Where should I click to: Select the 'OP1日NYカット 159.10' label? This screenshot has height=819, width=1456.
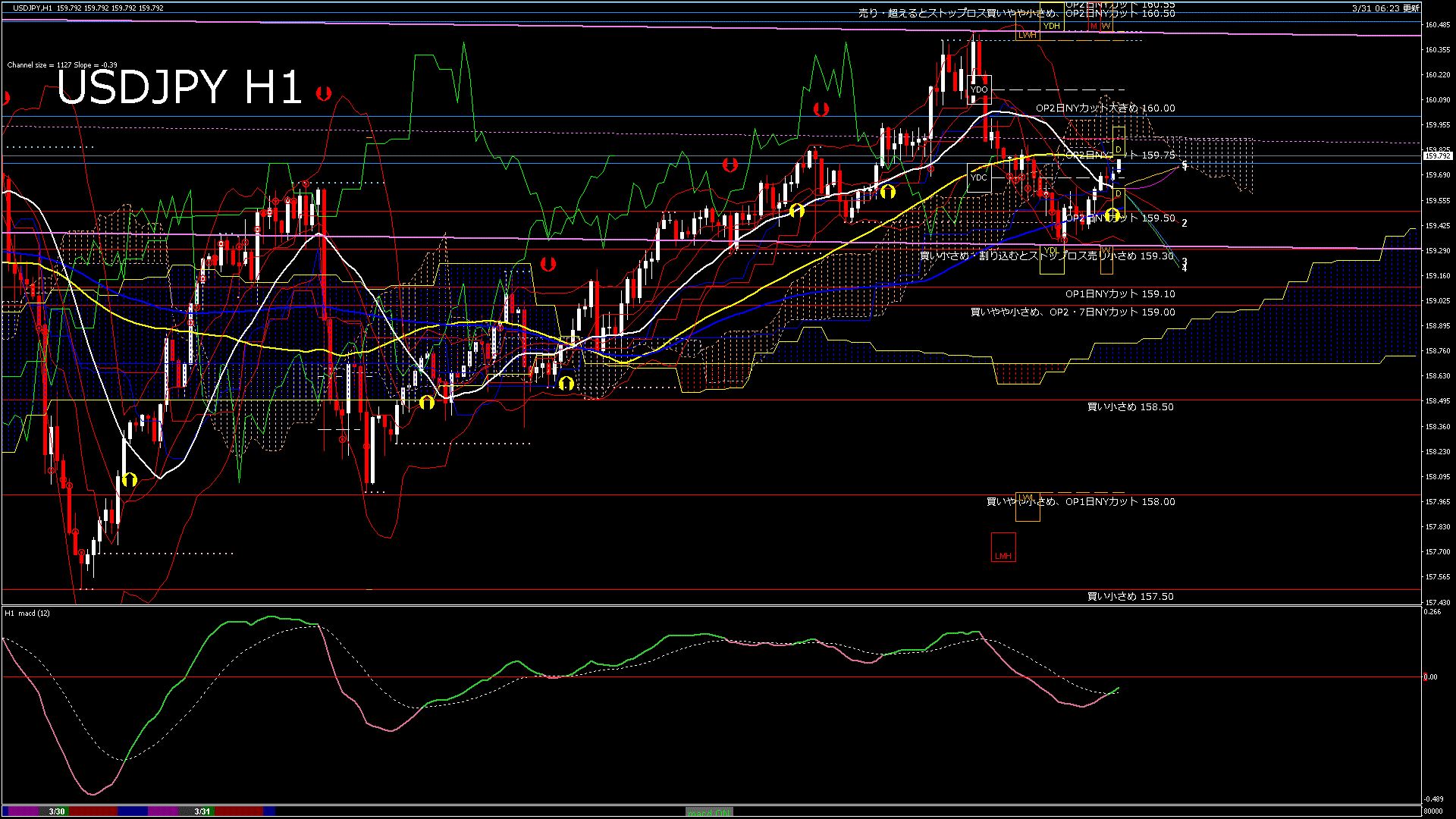point(1120,294)
